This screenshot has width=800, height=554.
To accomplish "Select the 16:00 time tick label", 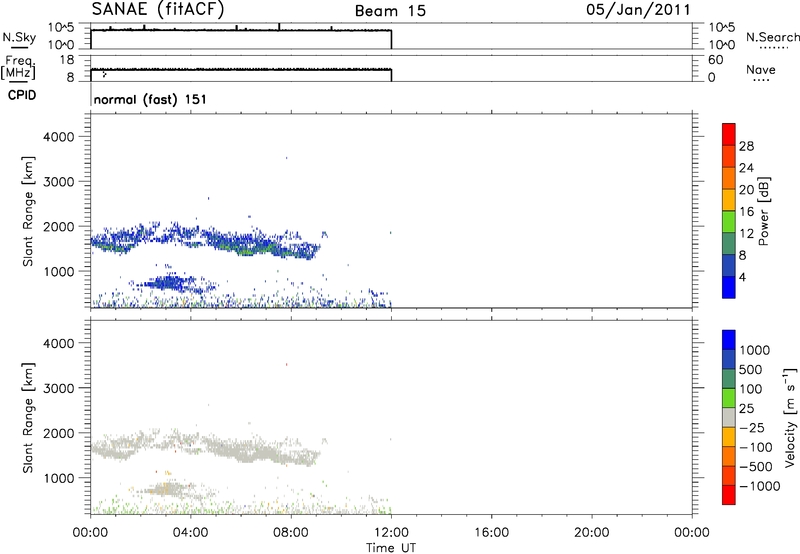I will click(491, 533).
